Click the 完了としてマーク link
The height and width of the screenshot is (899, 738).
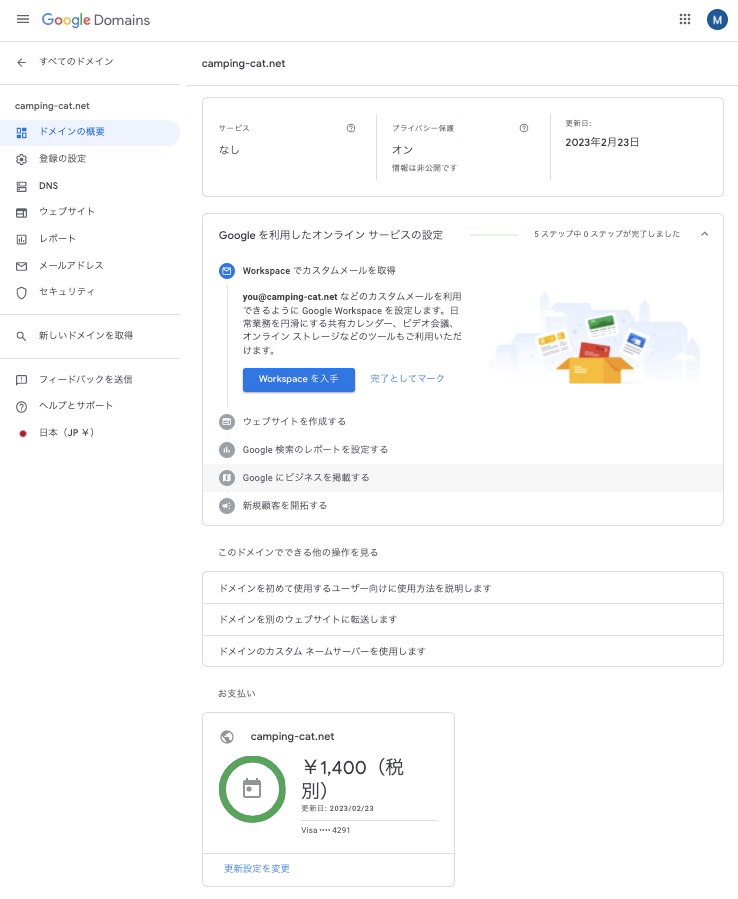point(407,378)
